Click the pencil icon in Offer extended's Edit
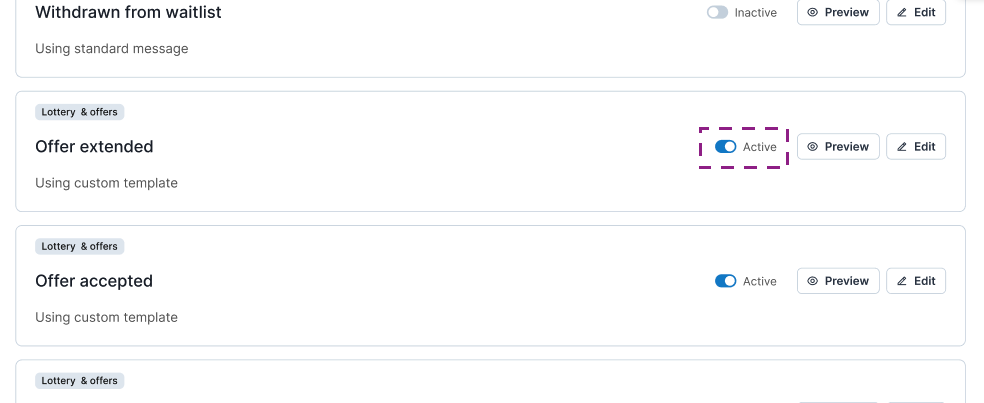The height and width of the screenshot is (403, 984). [x=902, y=147]
